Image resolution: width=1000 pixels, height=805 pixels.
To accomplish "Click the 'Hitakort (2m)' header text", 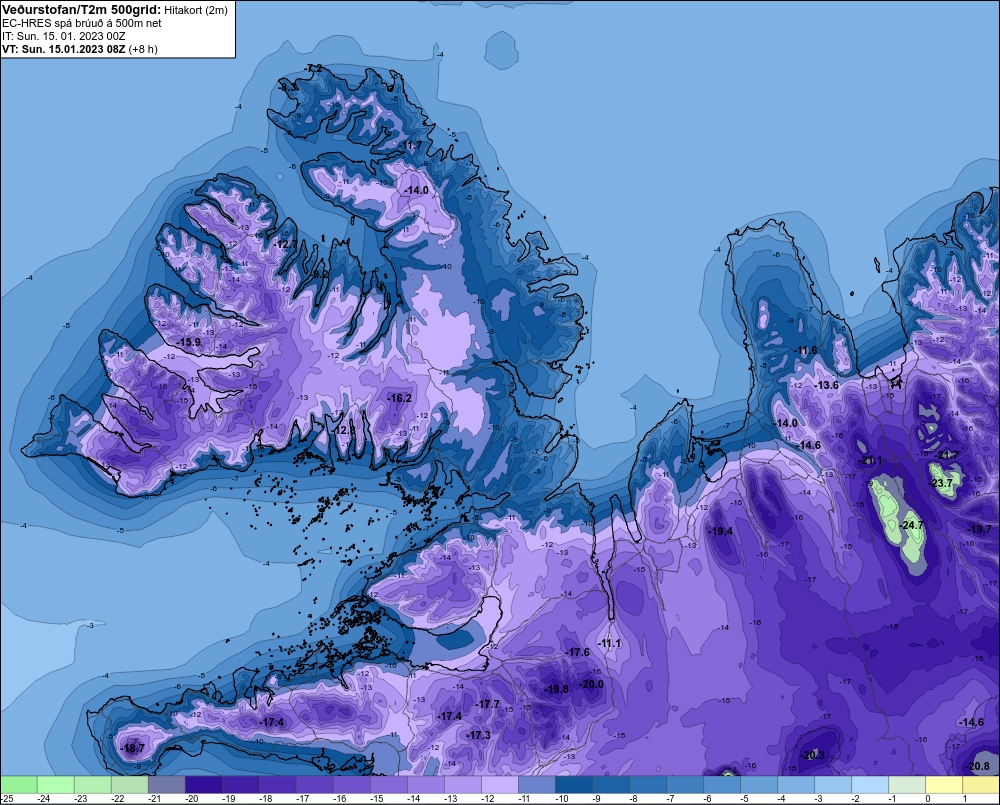I will (x=196, y=10).
